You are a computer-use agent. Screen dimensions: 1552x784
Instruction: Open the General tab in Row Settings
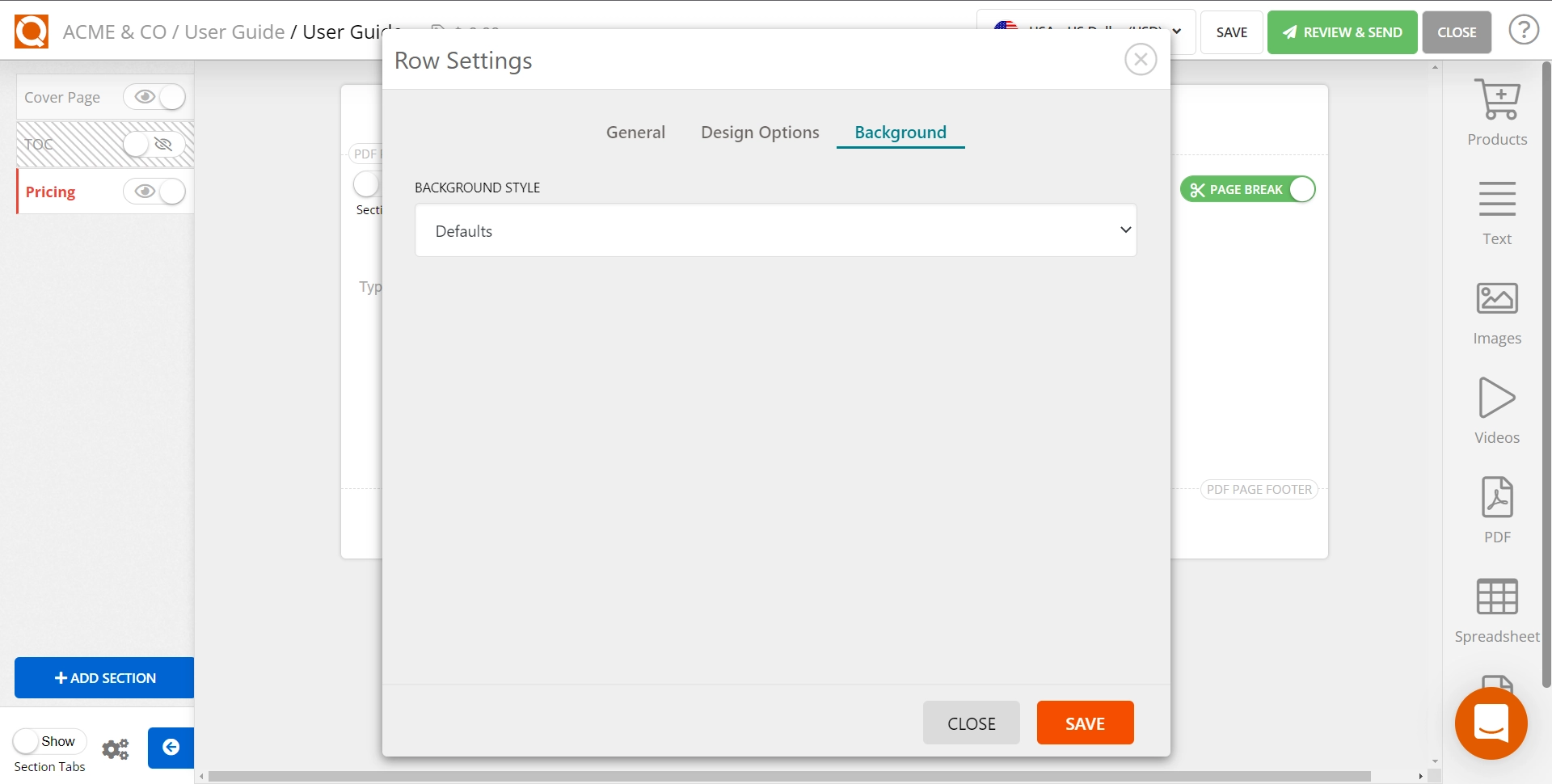635,132
